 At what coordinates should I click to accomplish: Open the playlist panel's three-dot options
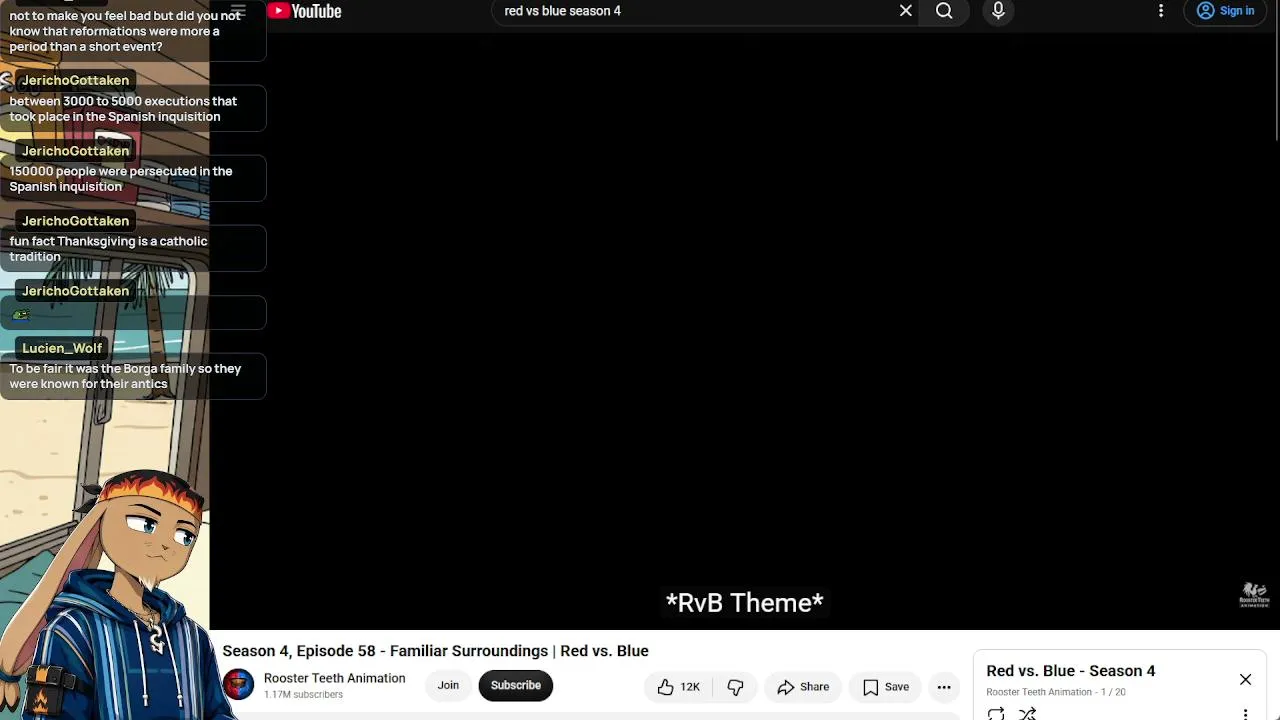click(1245, 714)
